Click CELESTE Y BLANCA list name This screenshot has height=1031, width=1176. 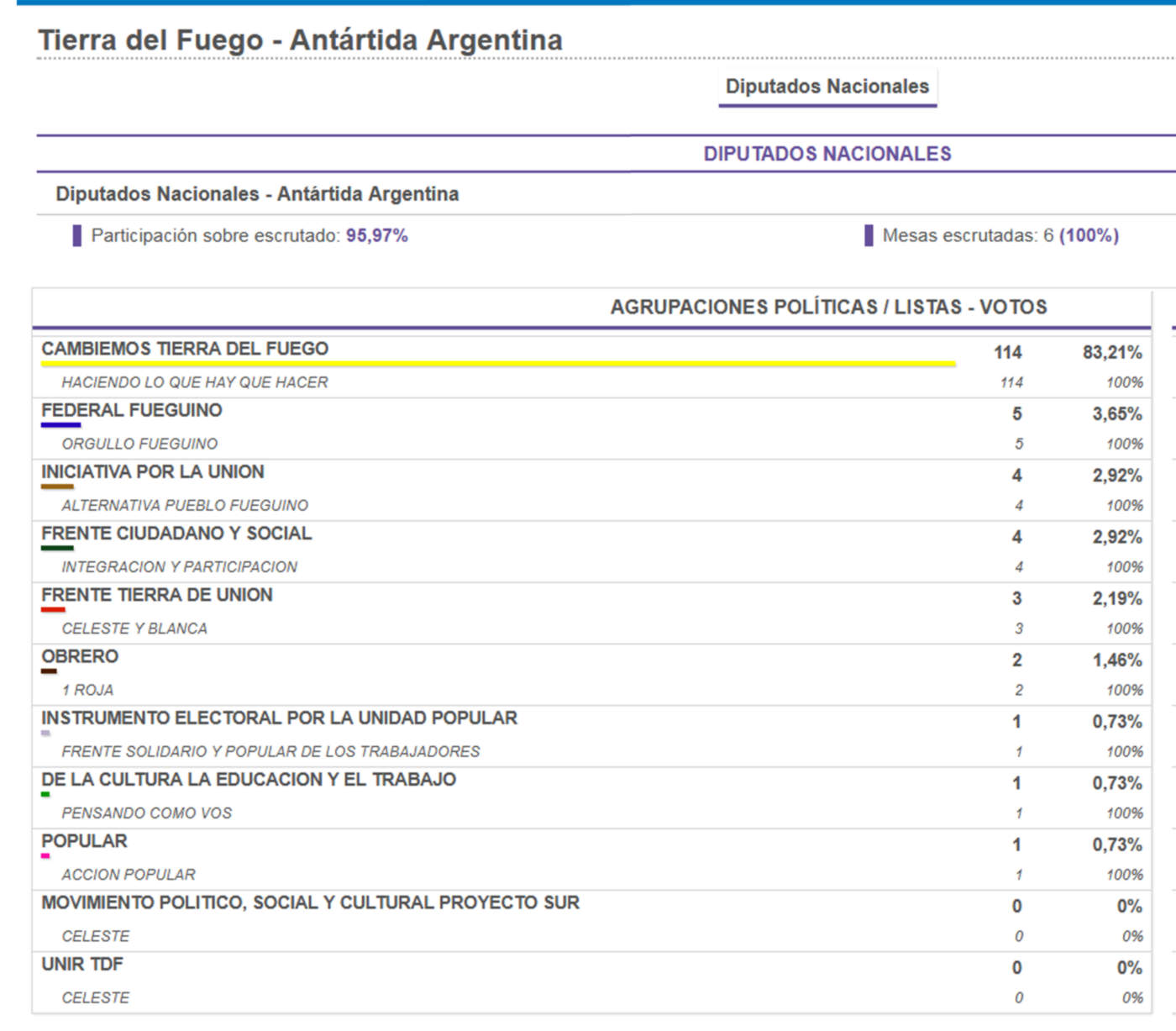[134, 629]
